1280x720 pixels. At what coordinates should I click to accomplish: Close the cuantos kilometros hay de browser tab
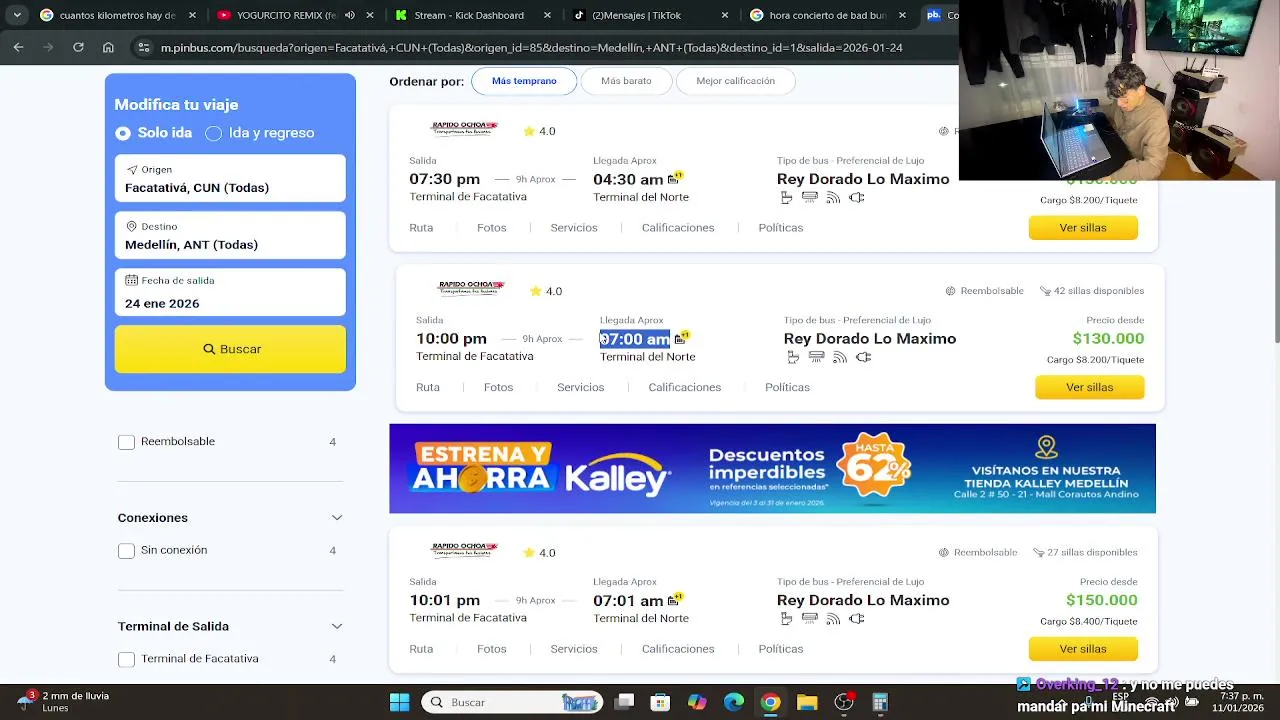(192, 15)
